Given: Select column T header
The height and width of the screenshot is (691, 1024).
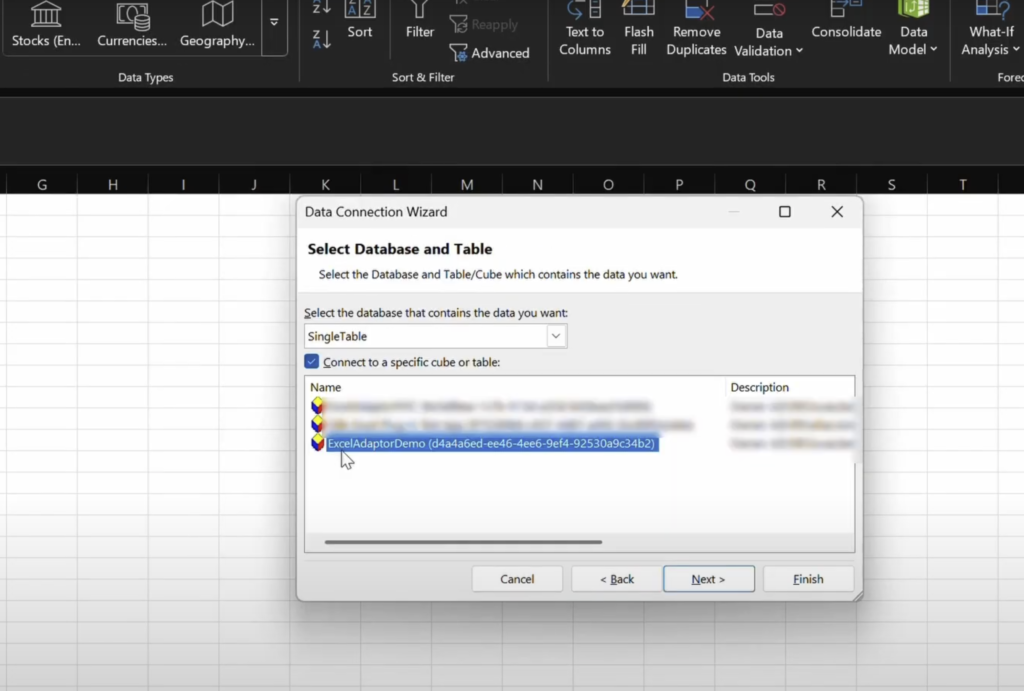Looking at the screenshot, I should 963,185.
